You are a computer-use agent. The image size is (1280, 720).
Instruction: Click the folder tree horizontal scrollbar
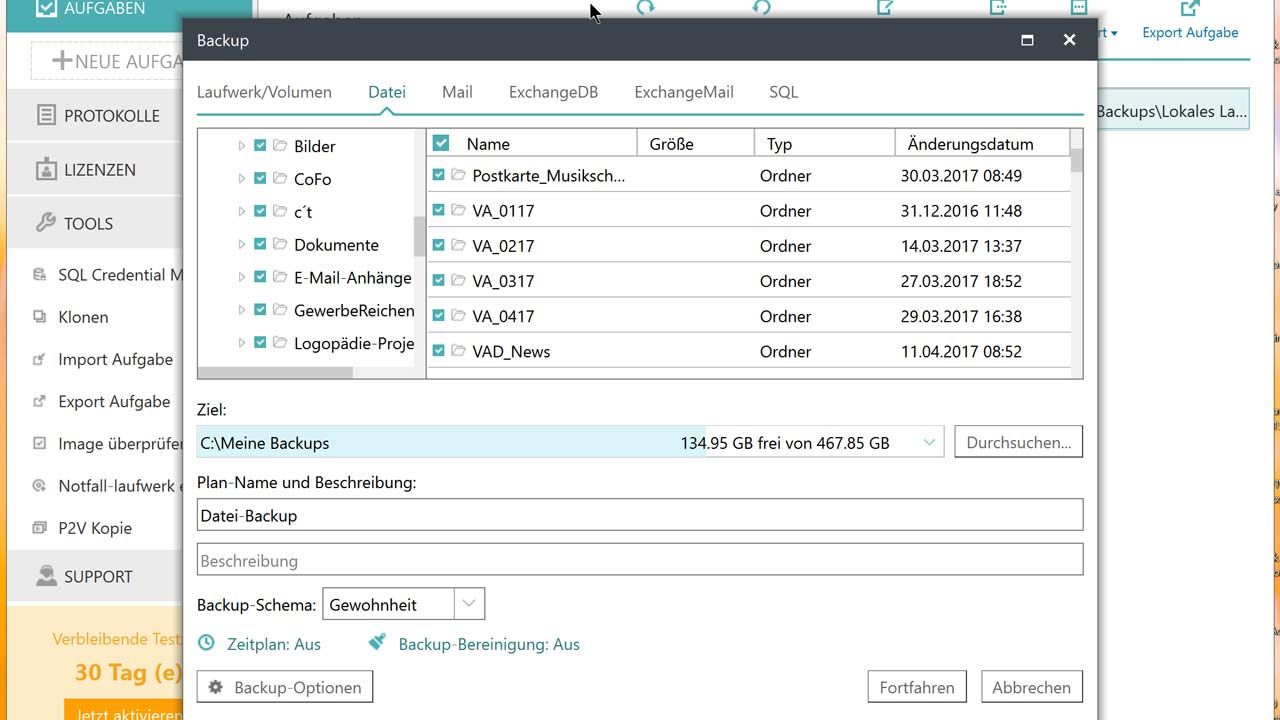pyautogui.click(x=275, y=372)
